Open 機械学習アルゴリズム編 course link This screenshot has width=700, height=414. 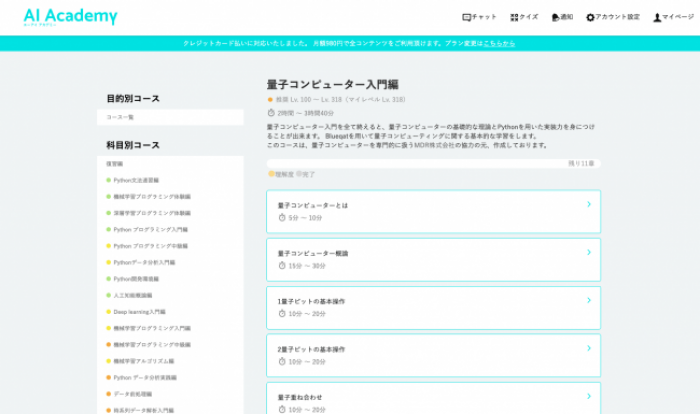point(143,360)
